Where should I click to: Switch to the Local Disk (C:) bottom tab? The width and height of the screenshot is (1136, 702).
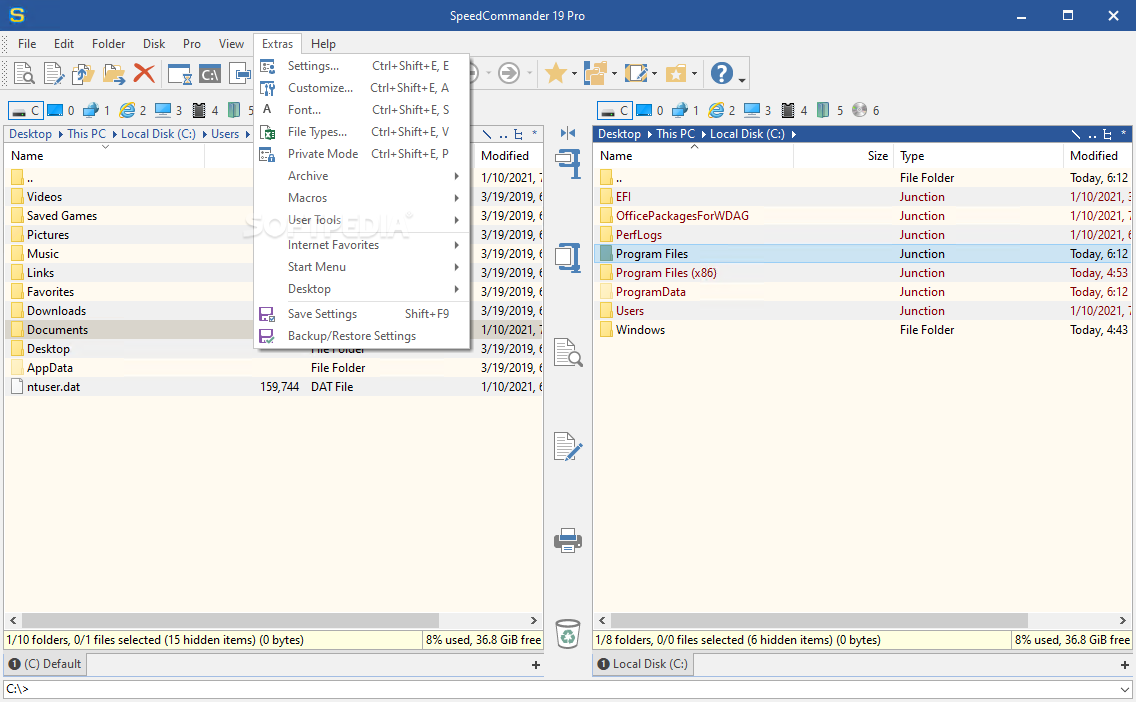click(x=643, y=664)
